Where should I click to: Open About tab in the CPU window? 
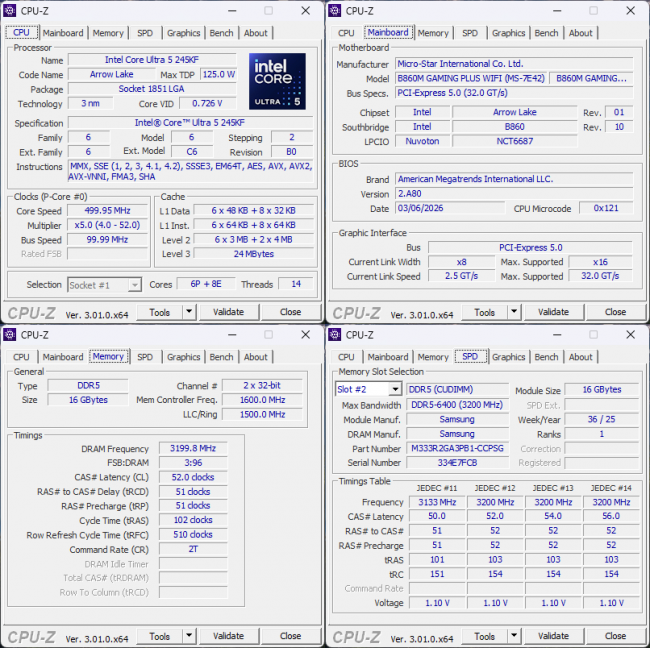click(256, 33)
